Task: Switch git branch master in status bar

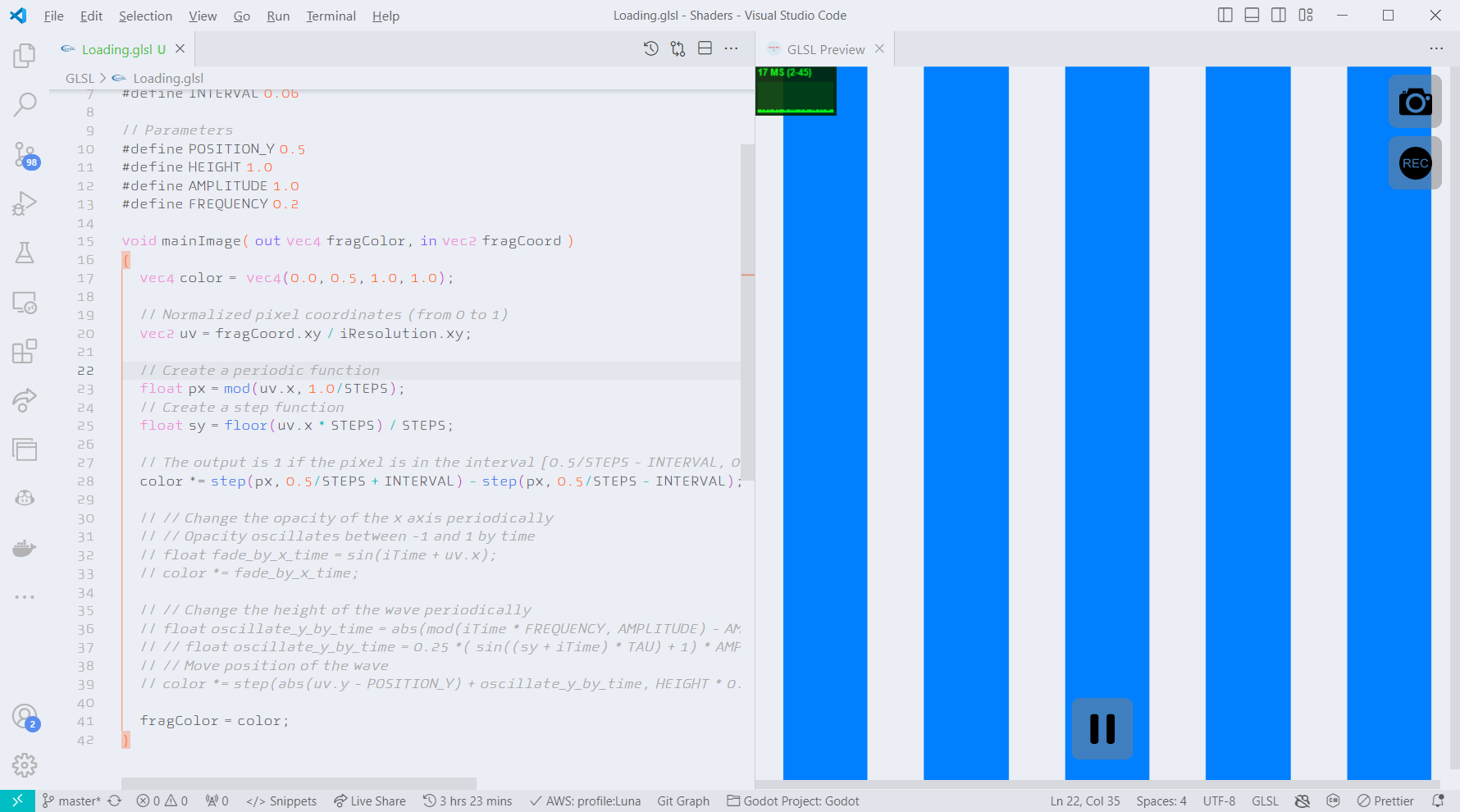Action: 71,801
